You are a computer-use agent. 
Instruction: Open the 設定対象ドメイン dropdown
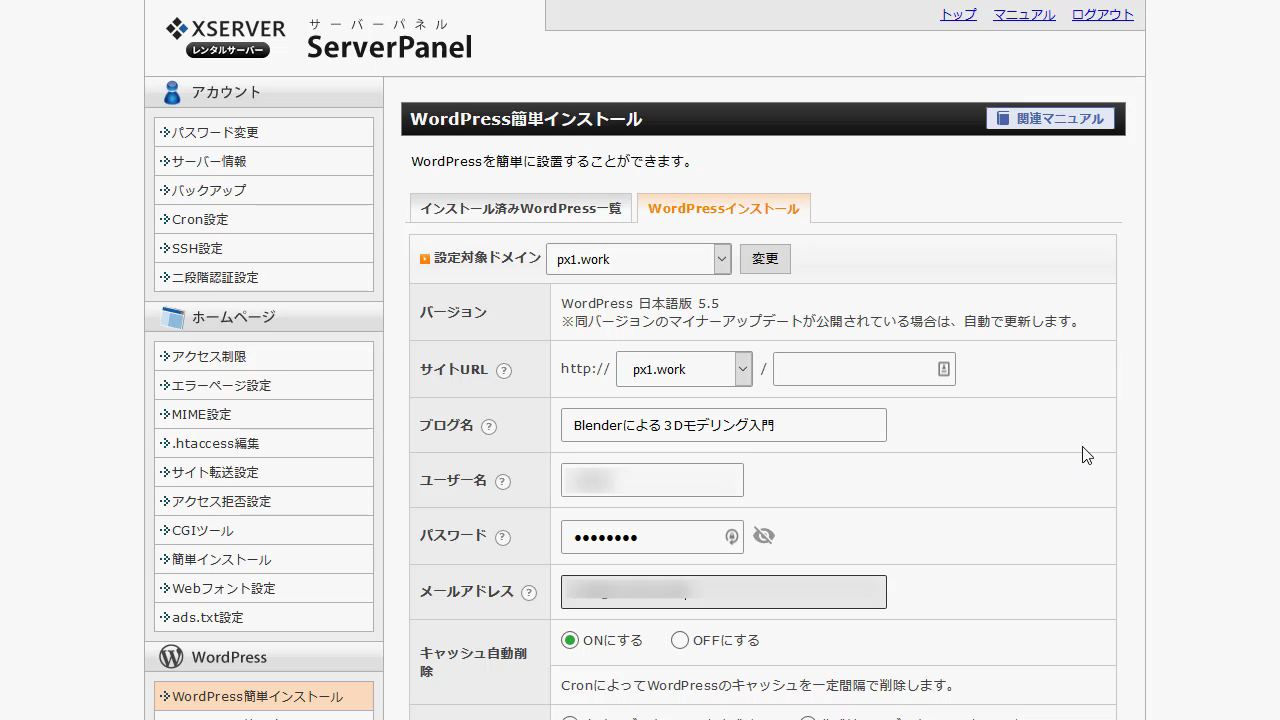pos(638,259)
